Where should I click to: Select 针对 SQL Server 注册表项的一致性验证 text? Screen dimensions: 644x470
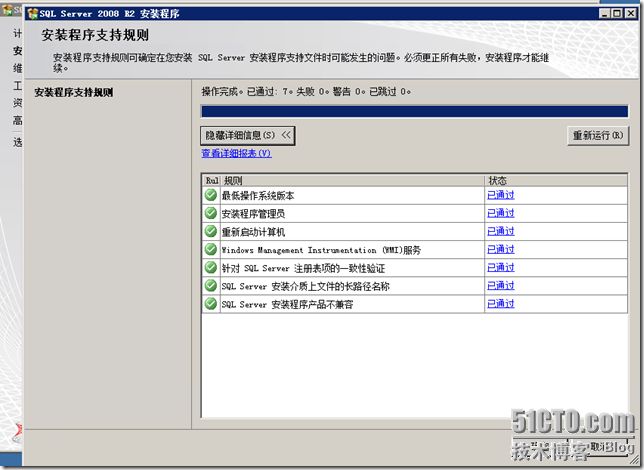tap(303, 268)
